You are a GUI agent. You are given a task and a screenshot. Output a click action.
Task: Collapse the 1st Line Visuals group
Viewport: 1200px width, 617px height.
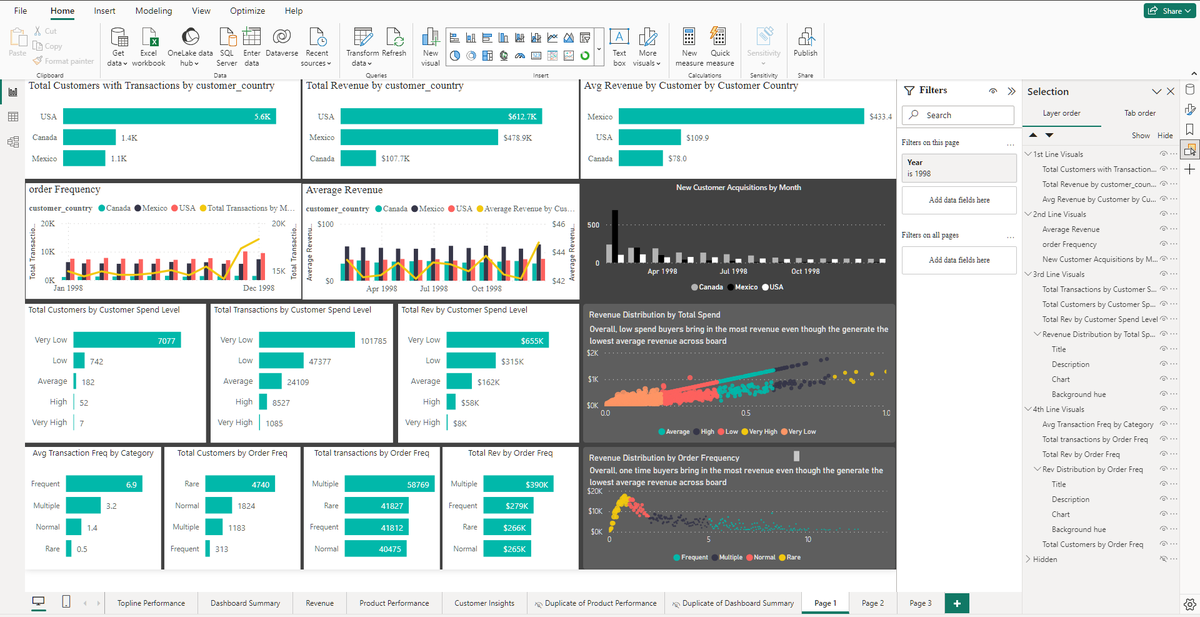[1028, 154]
